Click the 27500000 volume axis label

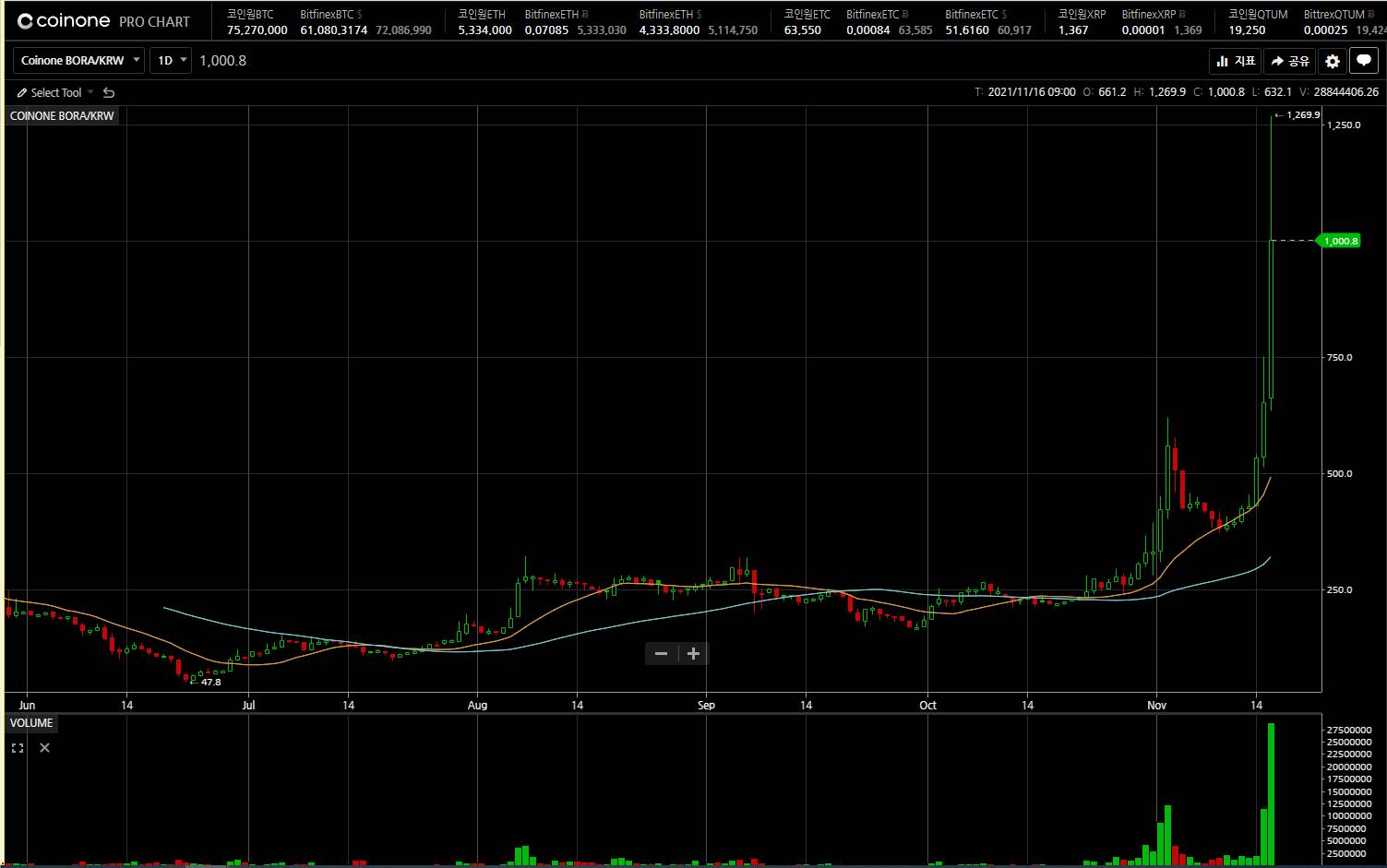[x=1348, y=730]
